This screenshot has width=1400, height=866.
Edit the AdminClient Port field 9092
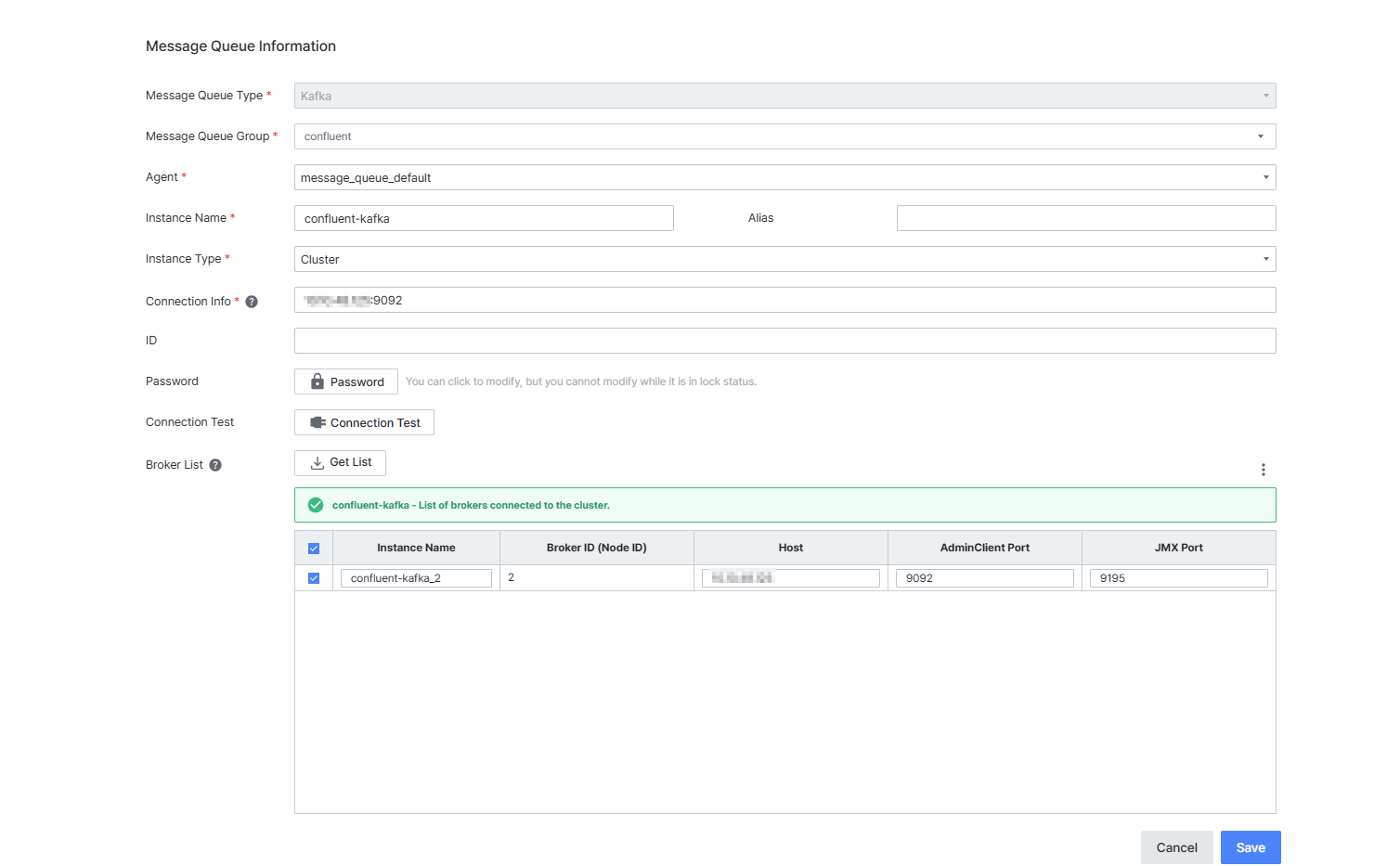985,578
